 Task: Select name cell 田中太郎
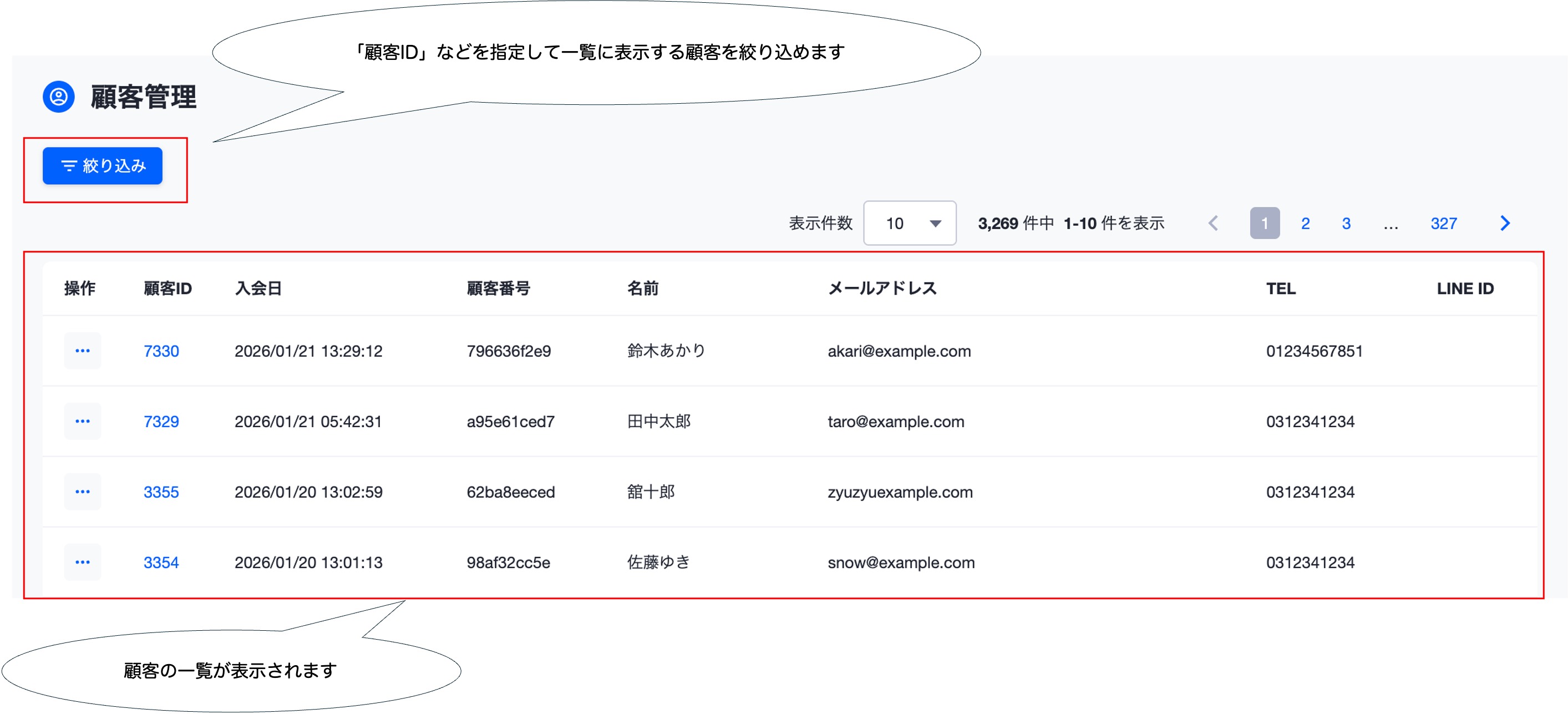659,422
